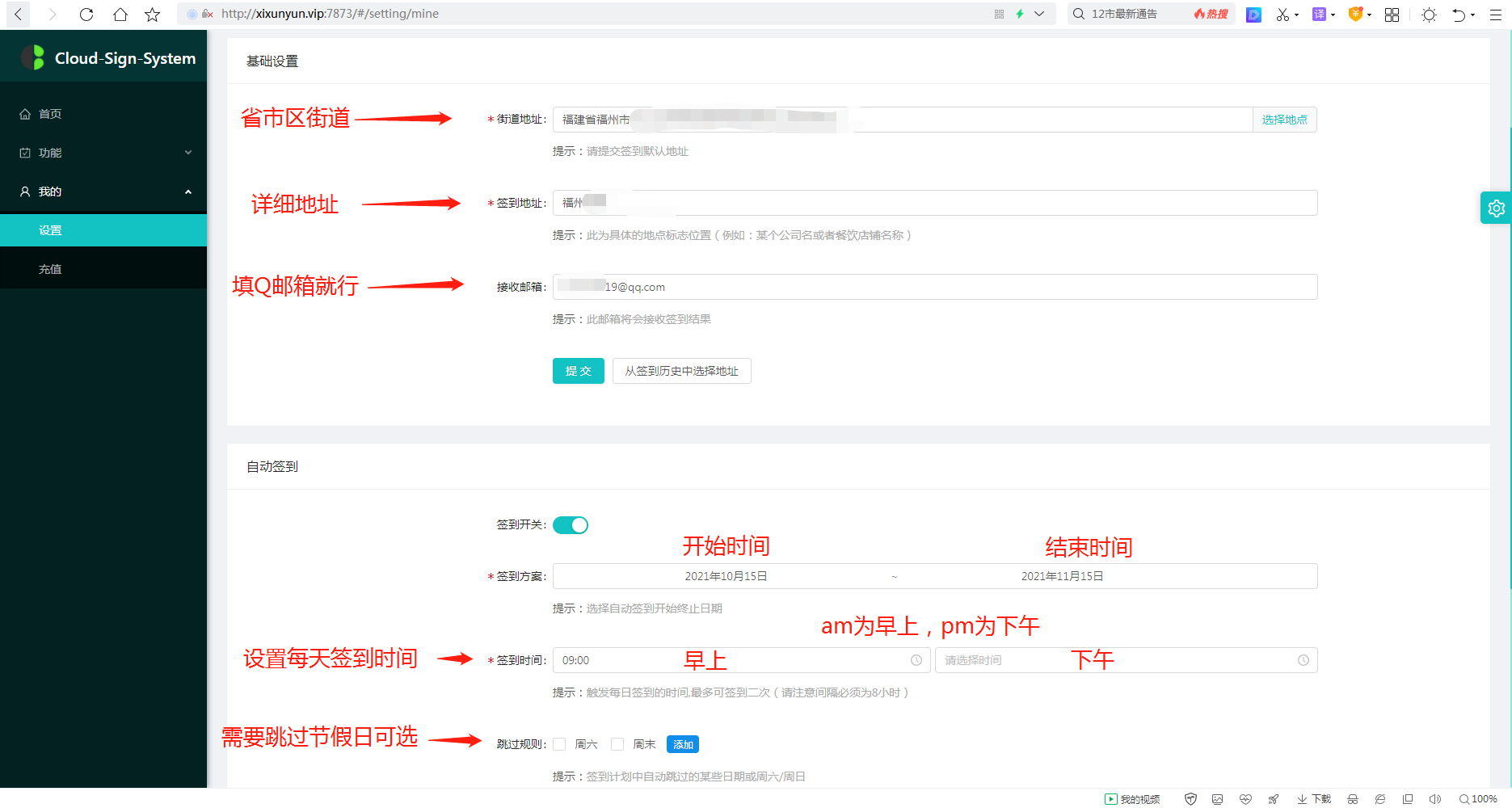This screenshot has height=808, width=1512.
Task: Open 我的视频 in the status bar
Action: 1133,799
